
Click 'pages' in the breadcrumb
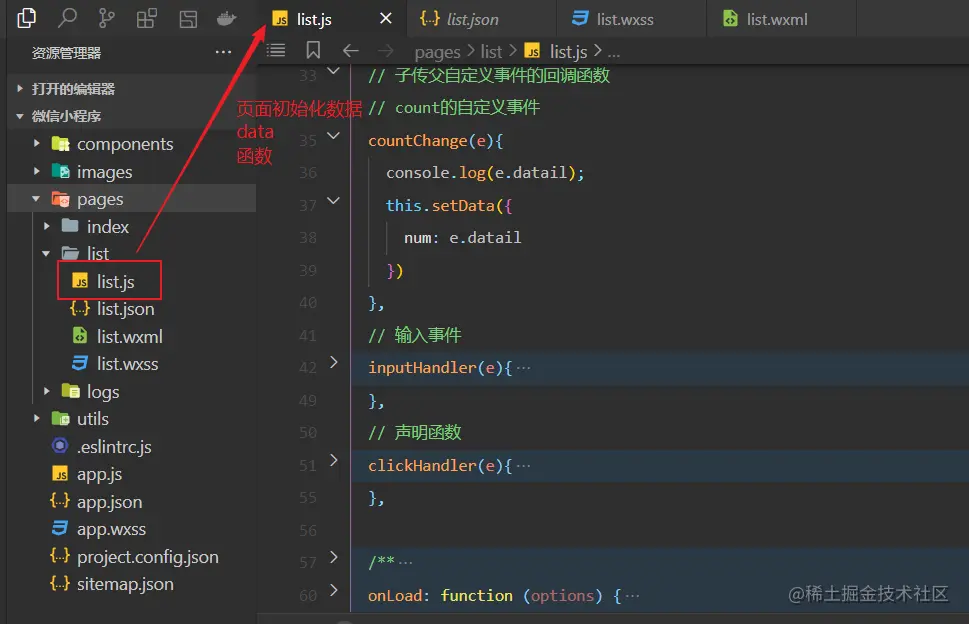(x=438, y=52)
